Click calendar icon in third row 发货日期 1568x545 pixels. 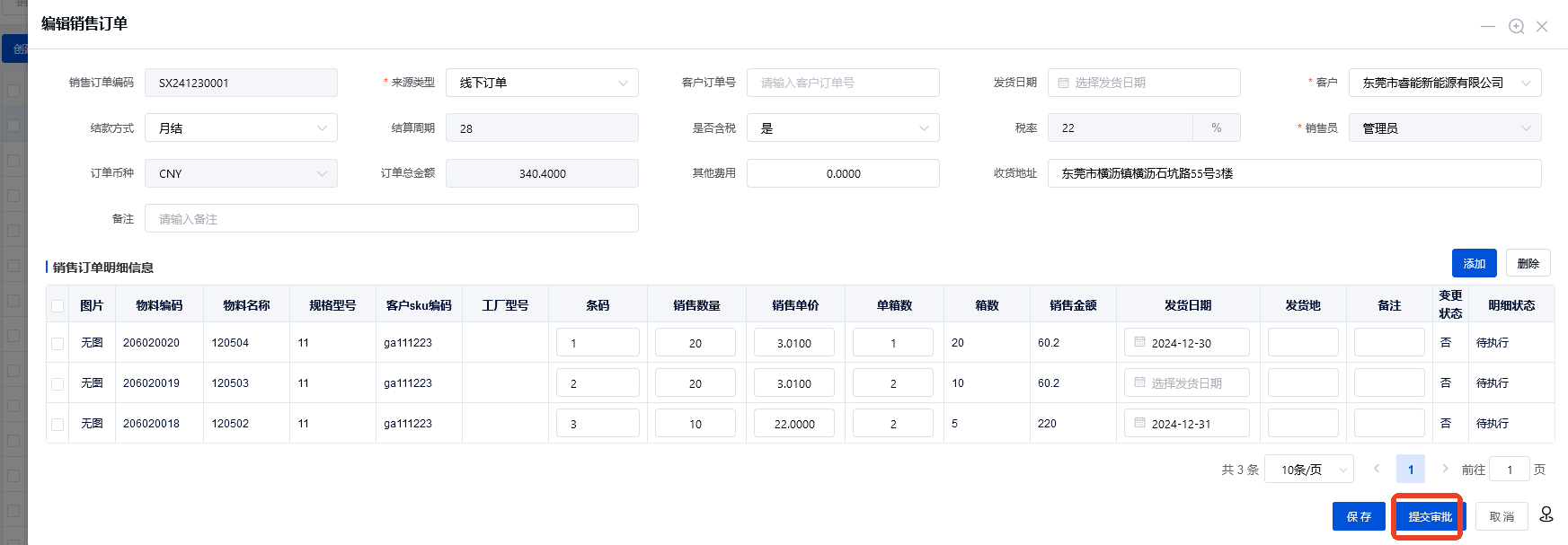coord(1139,423)
